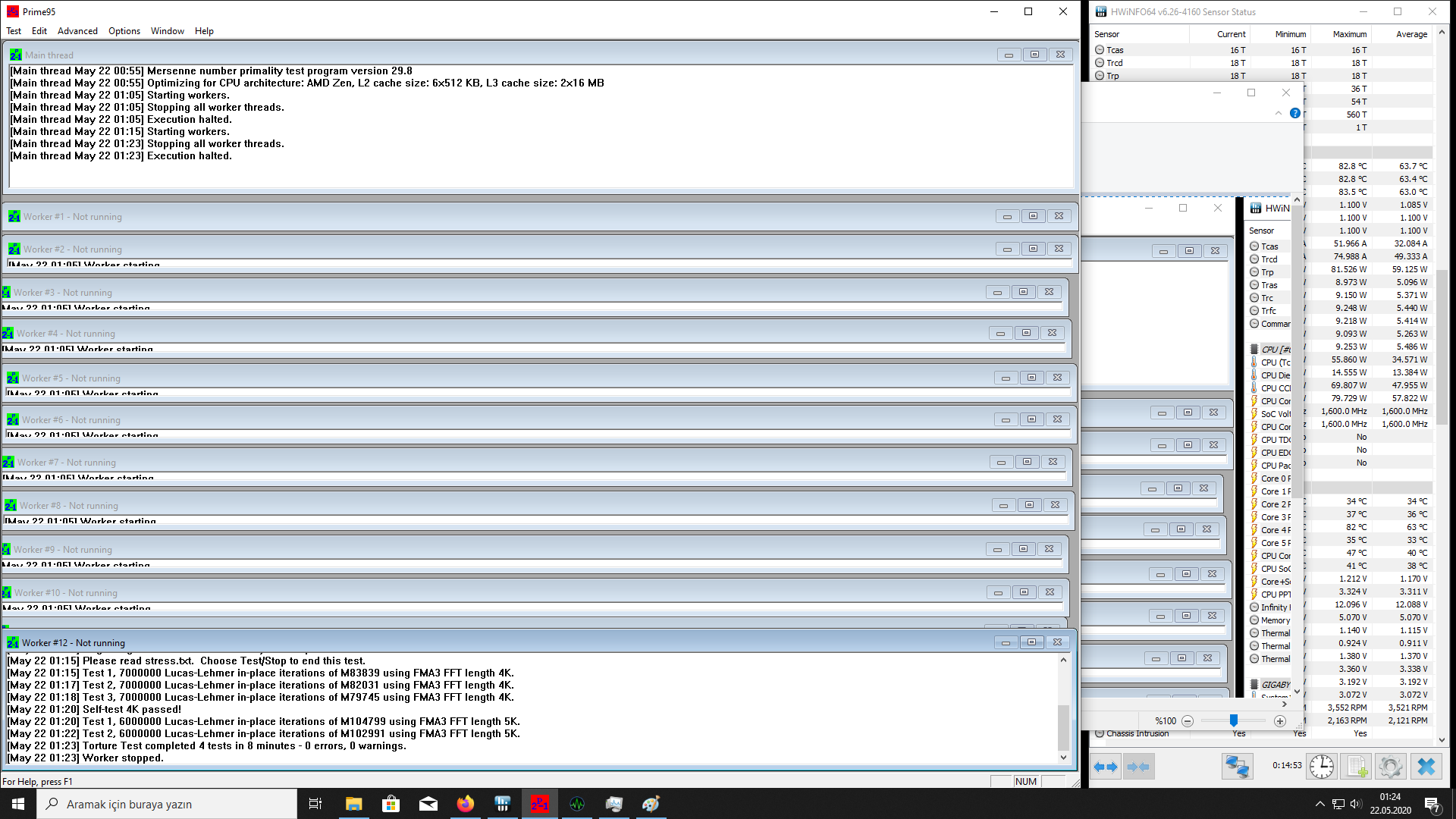
Task: Click the HWiNFO shrink columns arrows icon
Action: click(1138, 767)
